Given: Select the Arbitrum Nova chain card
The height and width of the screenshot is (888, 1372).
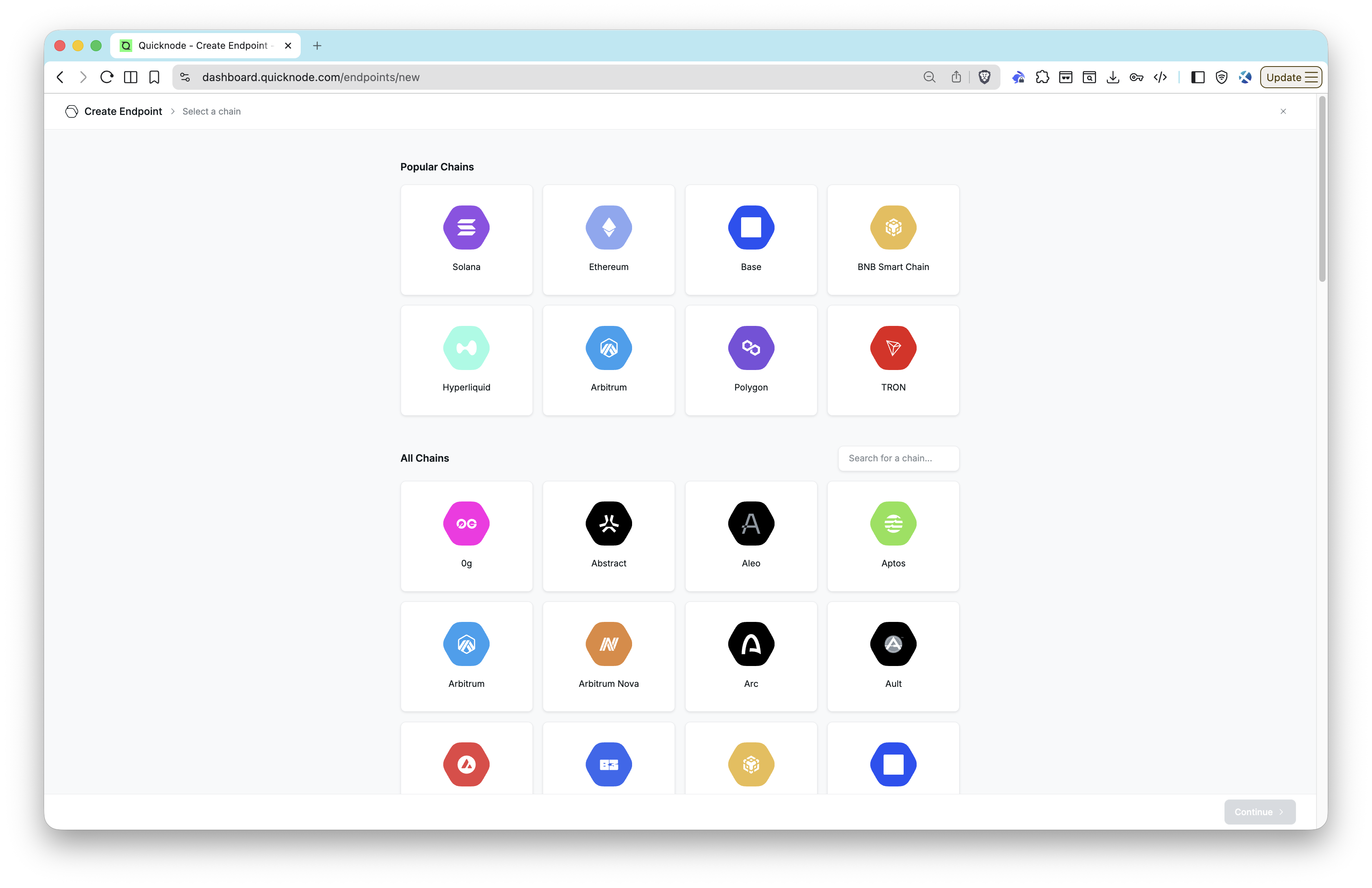Looking at the screenshot, I should coord(608,656).
